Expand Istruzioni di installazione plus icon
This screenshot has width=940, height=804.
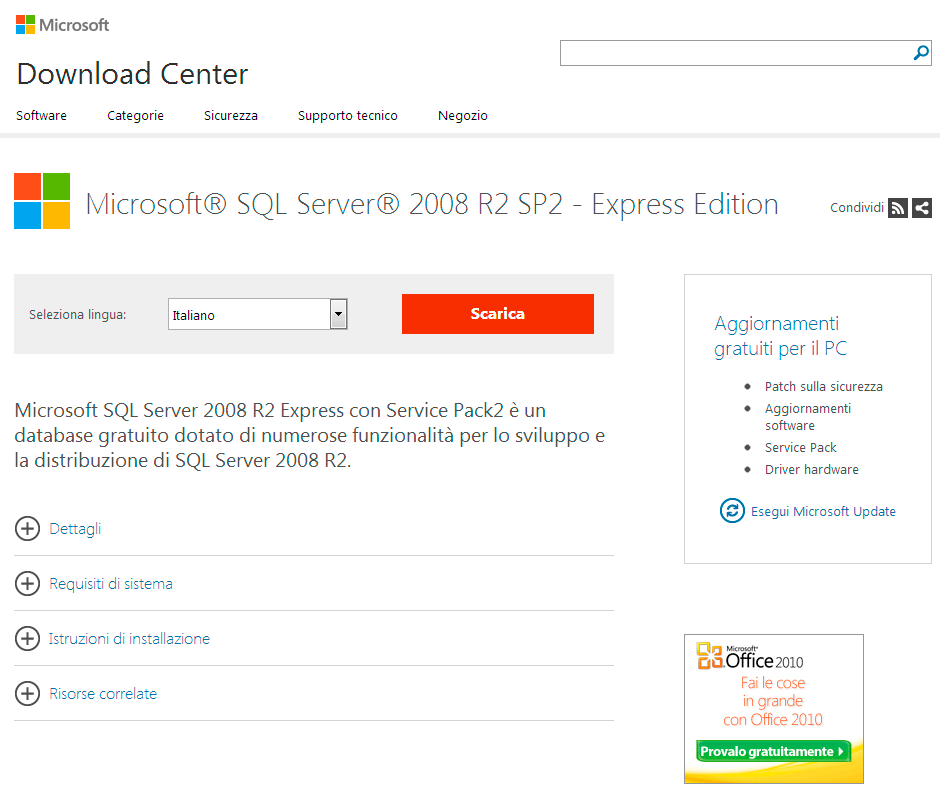click(27, 639)
